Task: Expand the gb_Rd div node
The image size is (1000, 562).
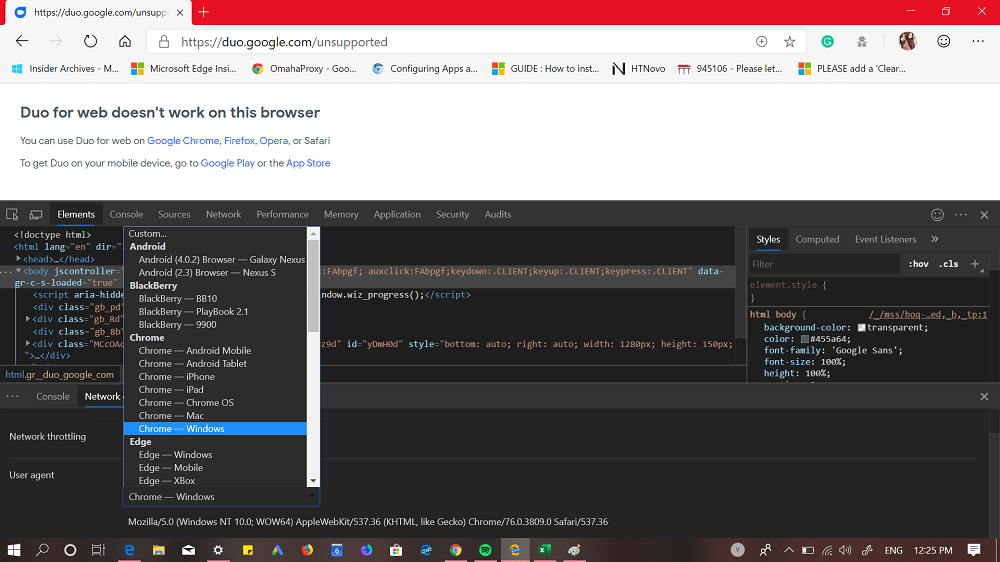Action: (27, 319)
